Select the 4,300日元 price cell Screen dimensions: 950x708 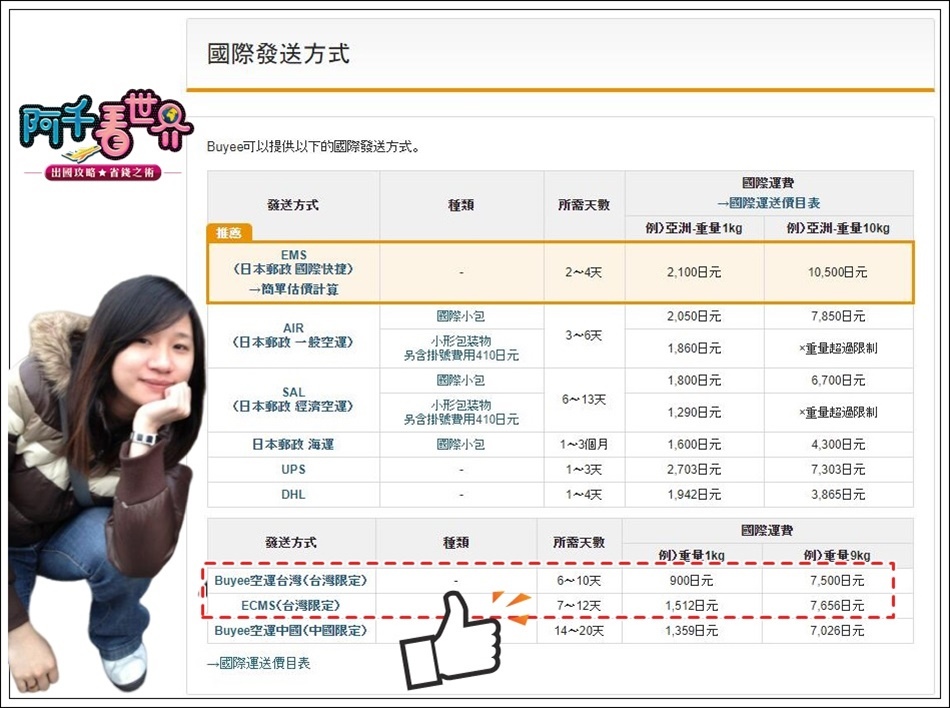coord(838,445)
